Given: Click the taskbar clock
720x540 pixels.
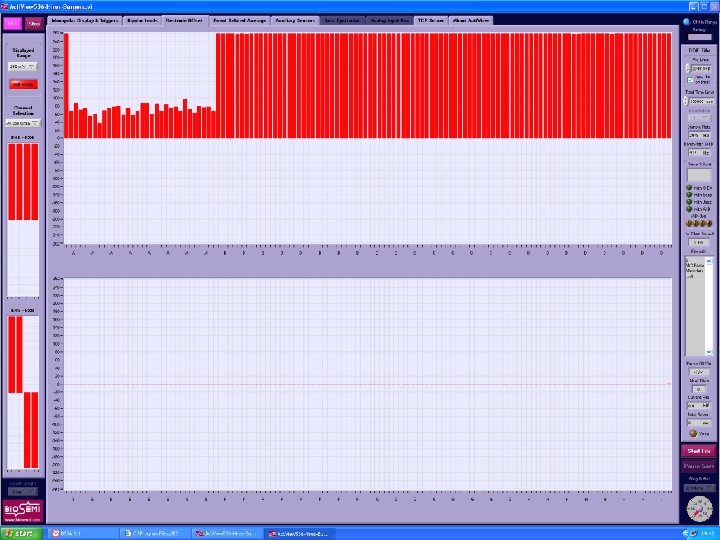Looking at the screenshot, I should tap(708, 534).
